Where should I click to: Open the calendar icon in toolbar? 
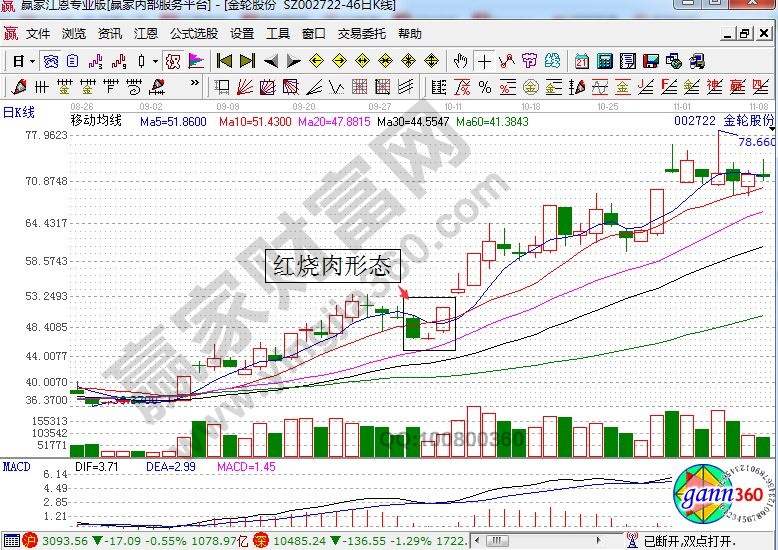tap(582, 61)
